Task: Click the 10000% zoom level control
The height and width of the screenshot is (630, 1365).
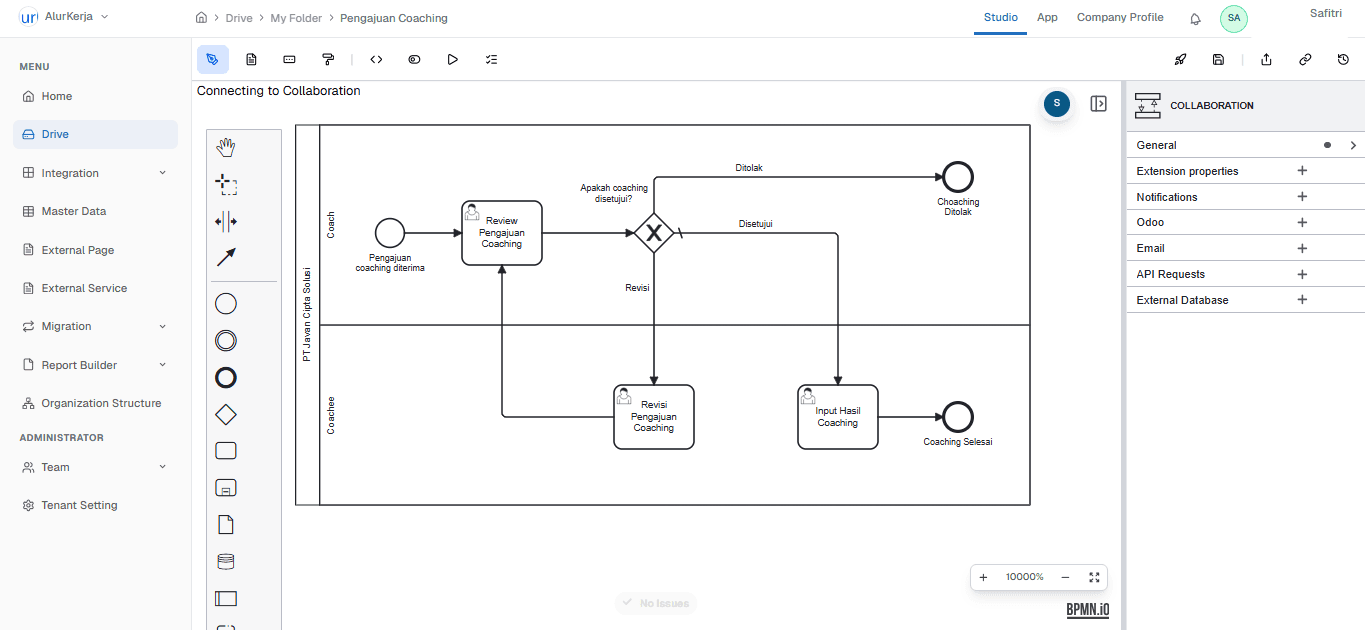Action: click(1023, 577)
